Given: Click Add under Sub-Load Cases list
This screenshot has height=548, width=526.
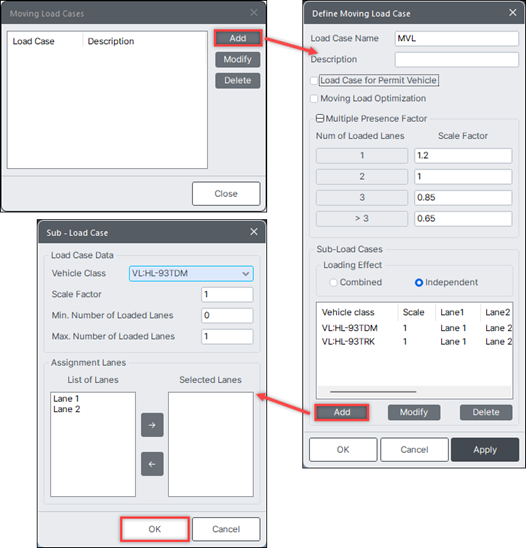Looking at the screenshot, I should click(x=341, y=412).
